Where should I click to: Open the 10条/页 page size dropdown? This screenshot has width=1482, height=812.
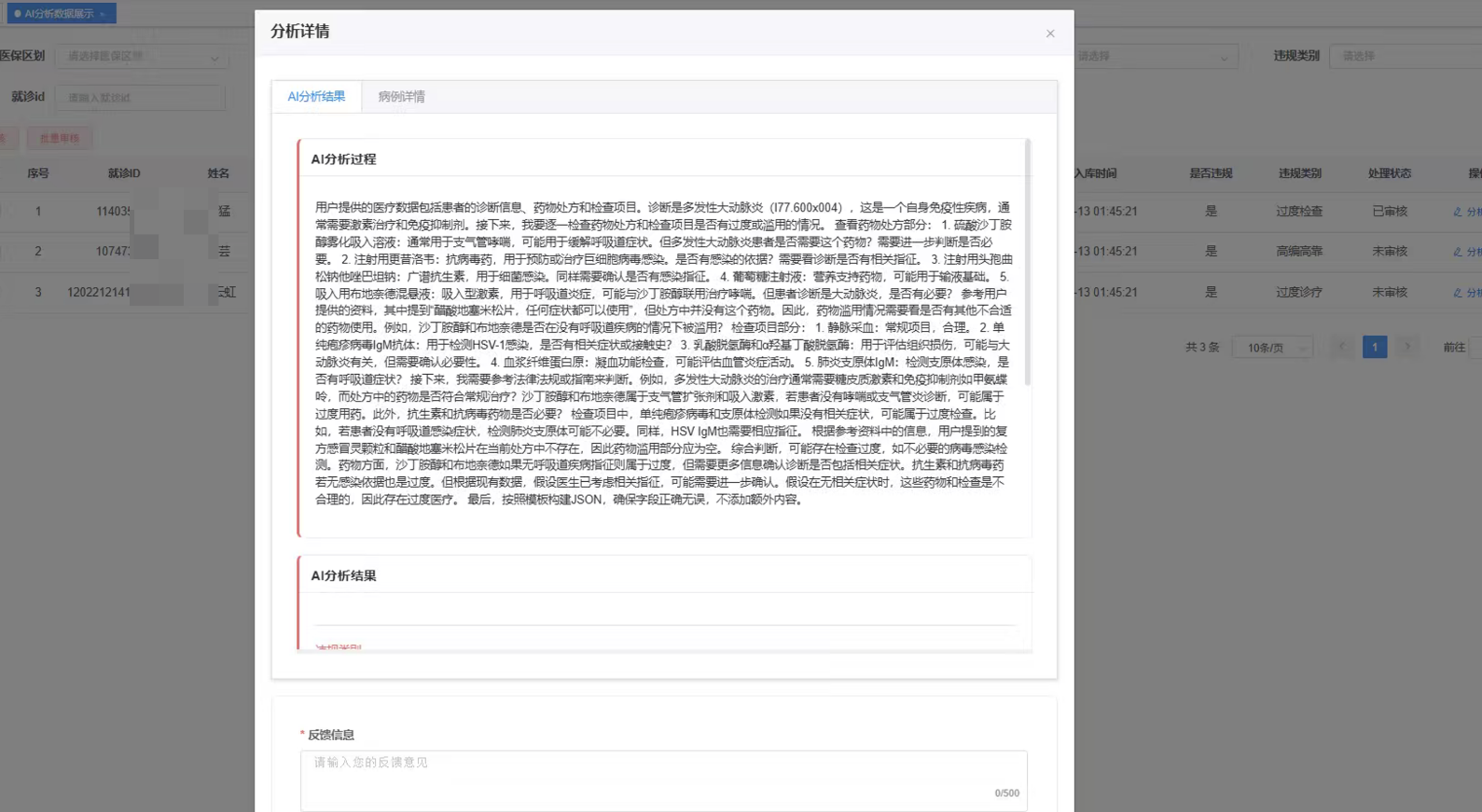[x=1273, y=347]
